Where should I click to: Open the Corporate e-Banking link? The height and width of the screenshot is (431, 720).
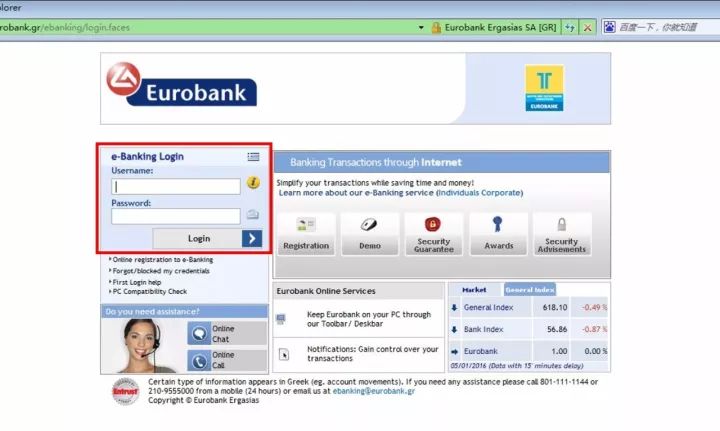click(501, 193)
